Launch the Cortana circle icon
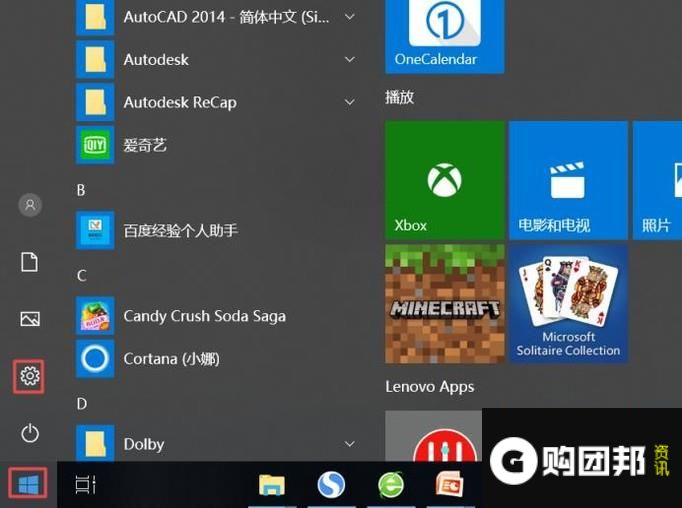Image resolution: width=682 pixels, height=508 pixels. 95,359
